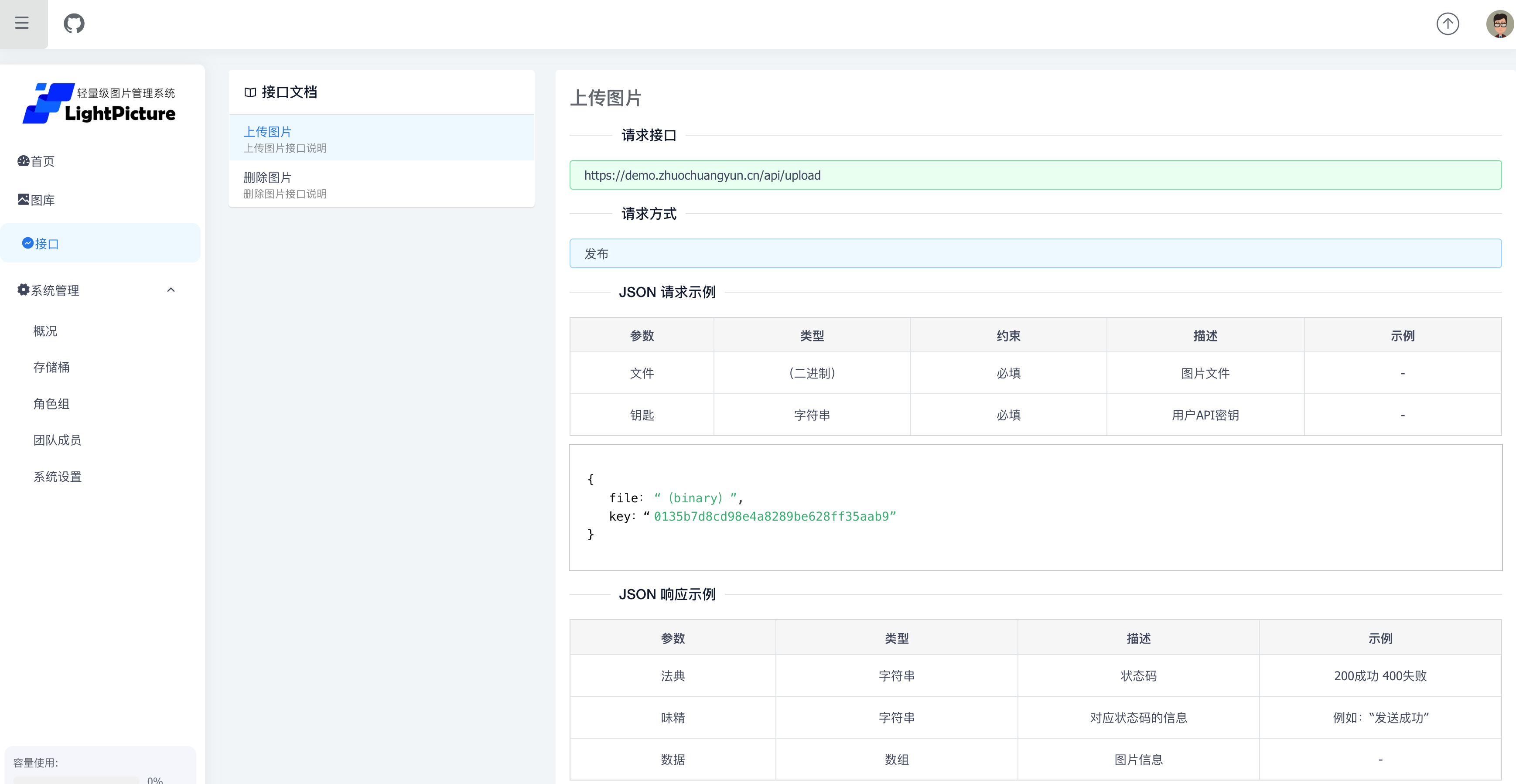The width and height of the screenshot is (1516, 784).
Task: Click the messenger icon next to 接口
Action: [27, 243]
